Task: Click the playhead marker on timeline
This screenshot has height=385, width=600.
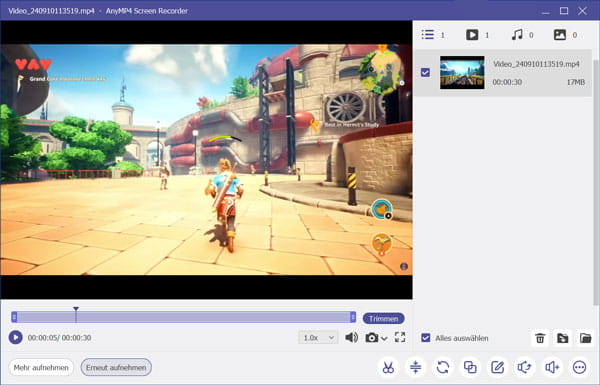Action: (x=76, y=309)
